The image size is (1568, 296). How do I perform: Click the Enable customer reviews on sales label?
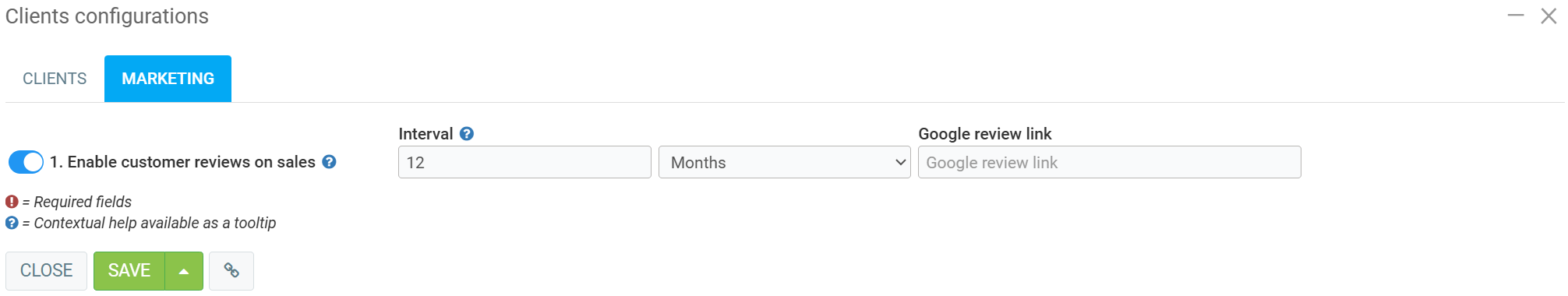tap(183, 162)
